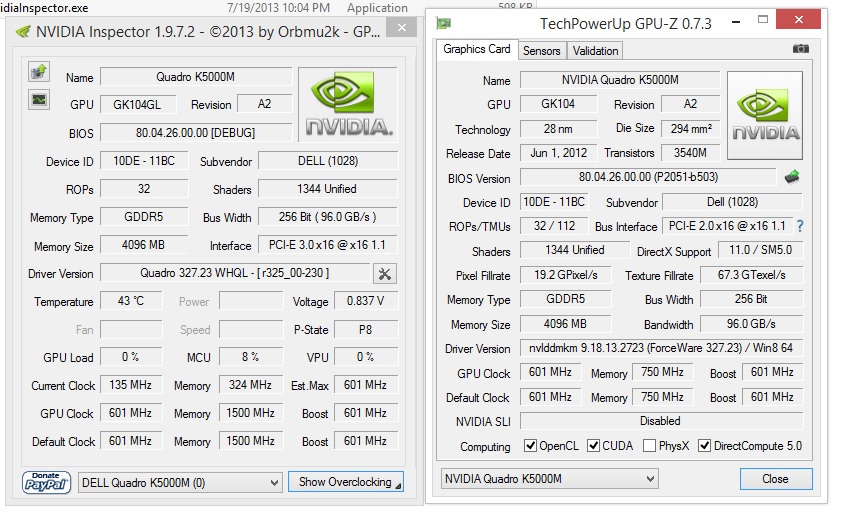The height and width of the screenshot is (523, 849).
Task: Click the 67.3 GTexel/s Texture Fillrate value
Action: point(752,275)
